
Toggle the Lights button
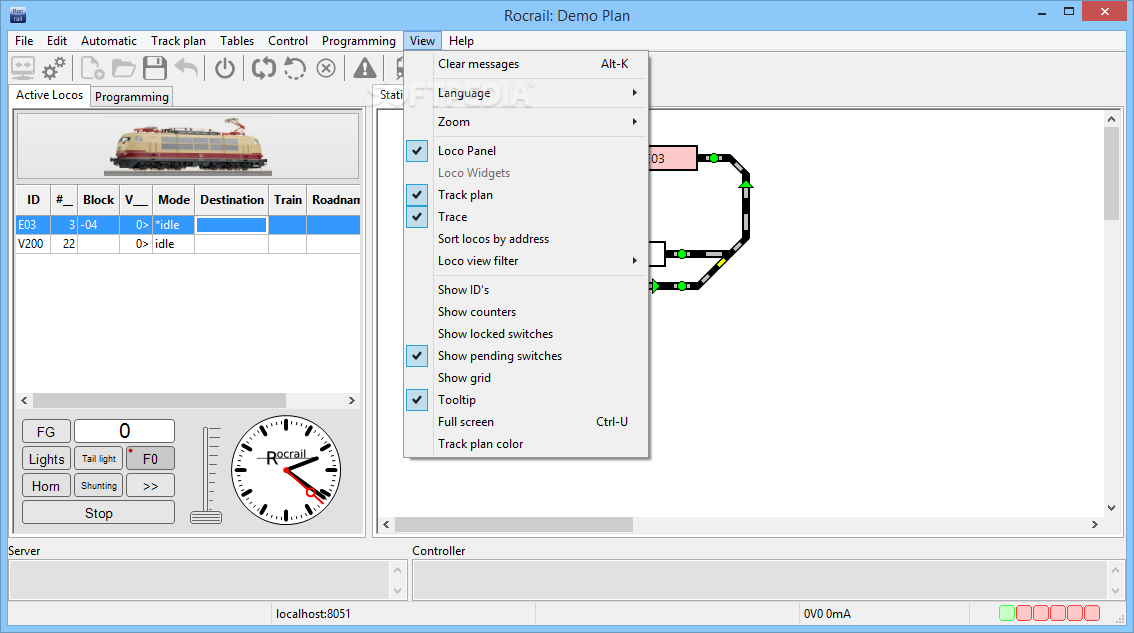pyautogui.click(x=46, y=459)
